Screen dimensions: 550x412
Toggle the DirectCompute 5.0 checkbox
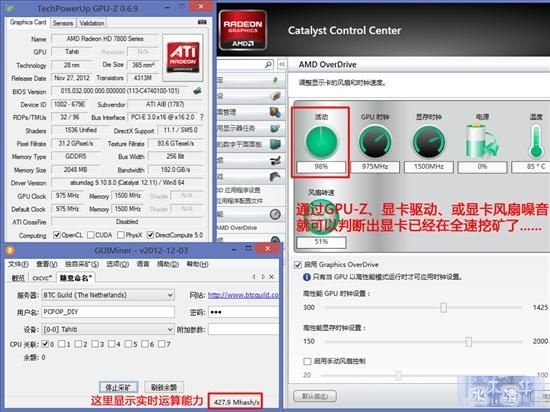click(150, 235)
